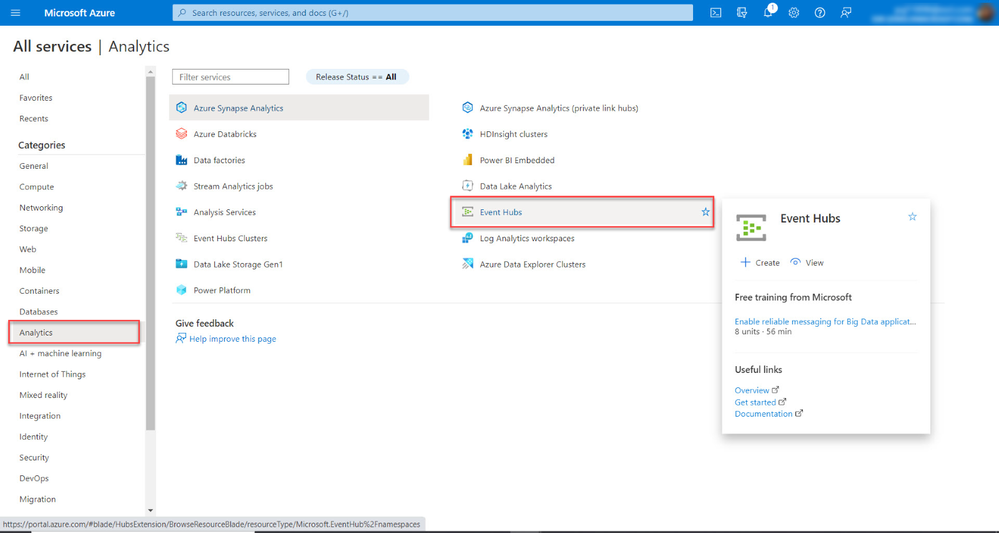This screenshot has height=533, width=999.
Task: Click View in the Event Hubs card
Action: point(807,263)
